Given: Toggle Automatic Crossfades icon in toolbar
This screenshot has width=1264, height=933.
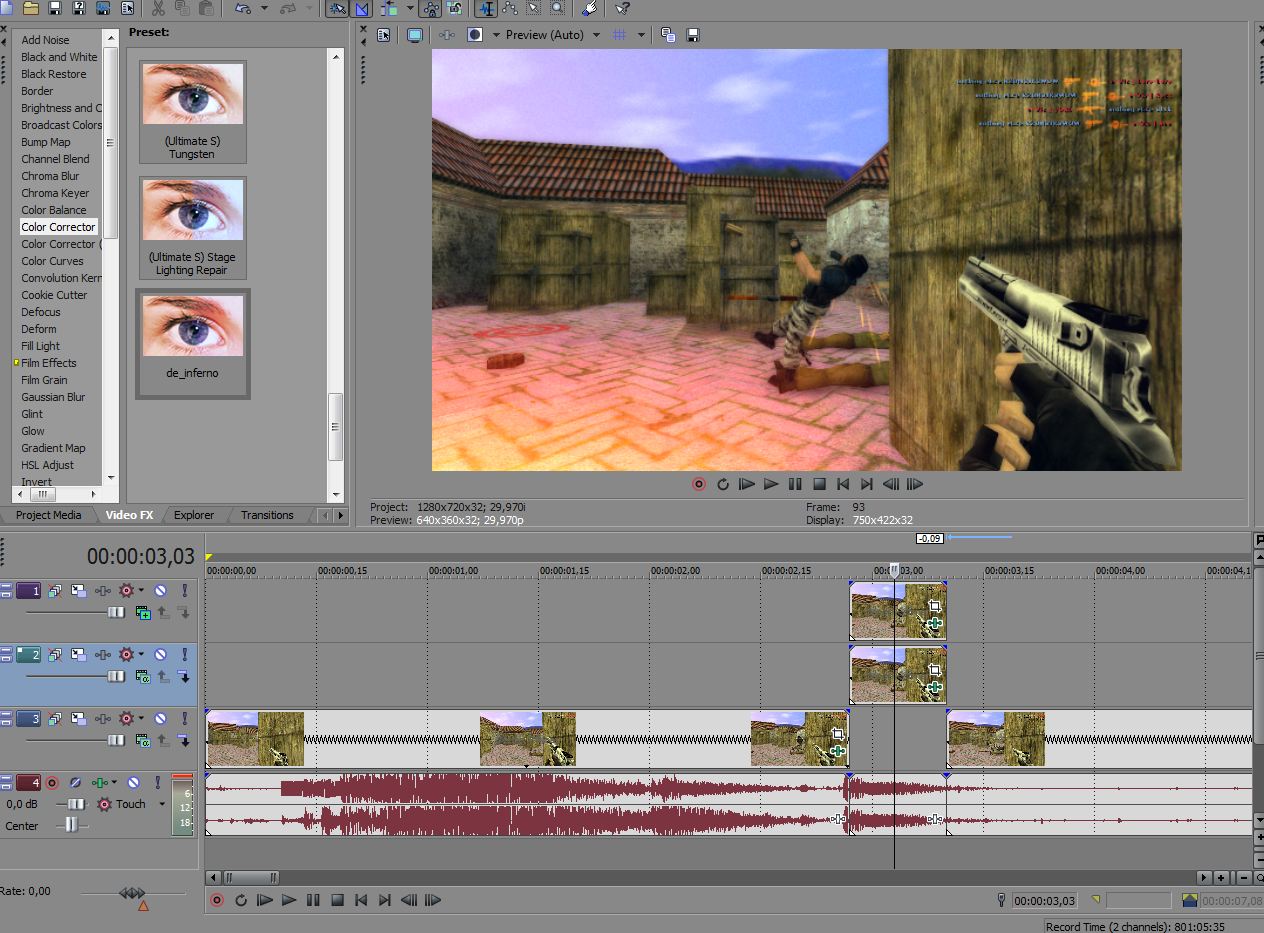Looking at the screenshot, I should click(361, 8).
